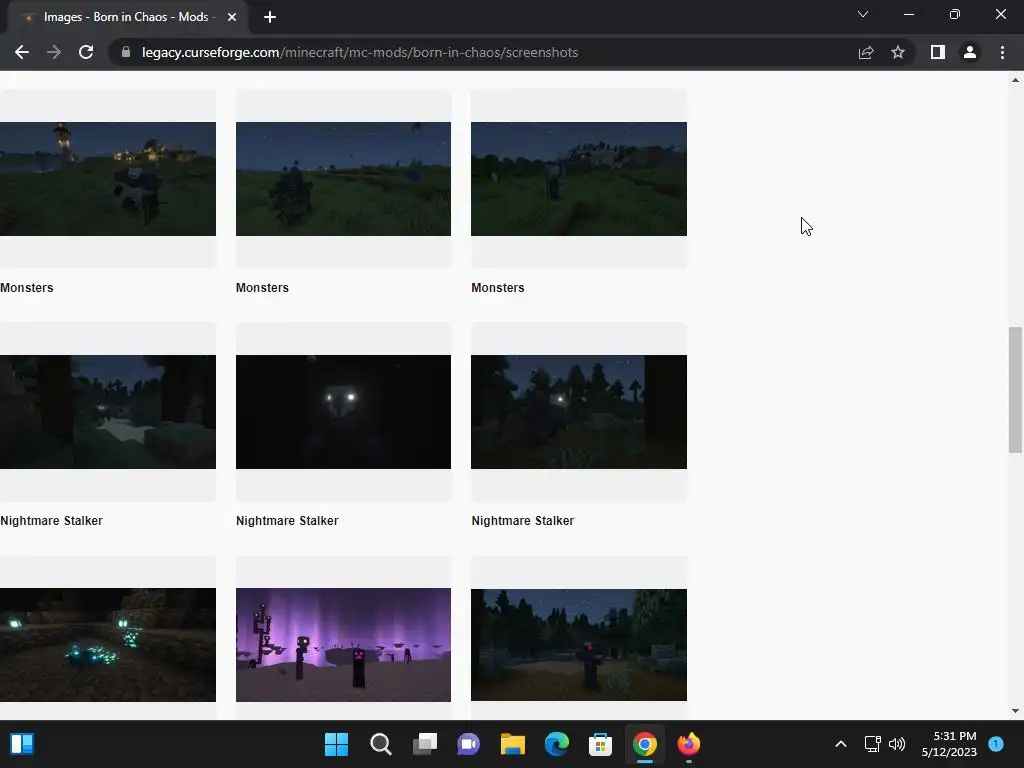Open Chrome profile menu
The height and width of the screenshot is (768, 1024).
970,52
